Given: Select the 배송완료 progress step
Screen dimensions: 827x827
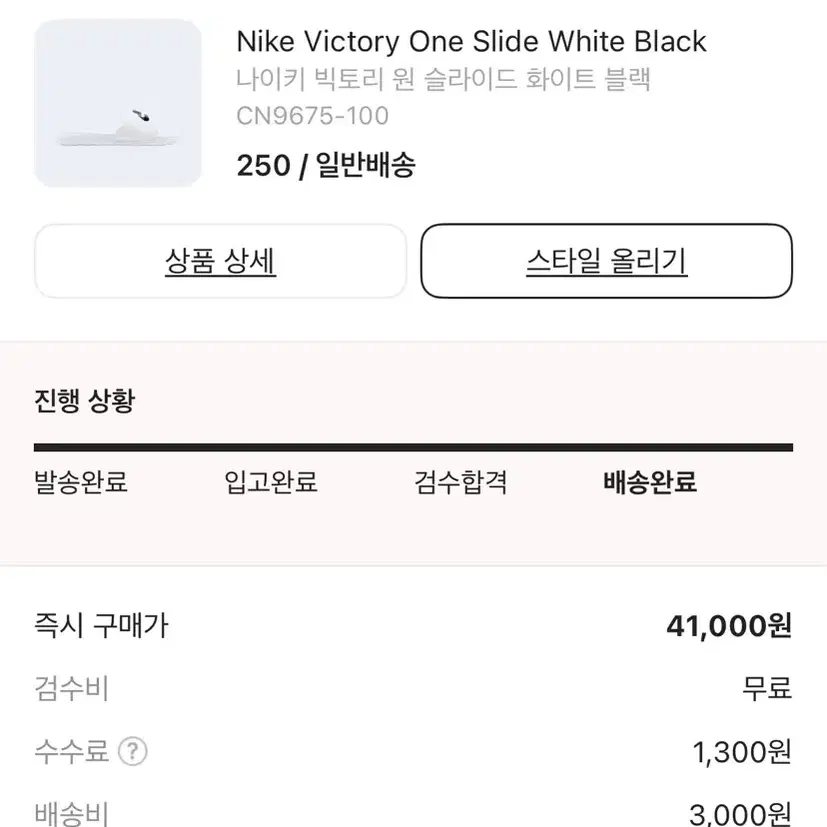Looking at the screenshot, I should [650, 482].
